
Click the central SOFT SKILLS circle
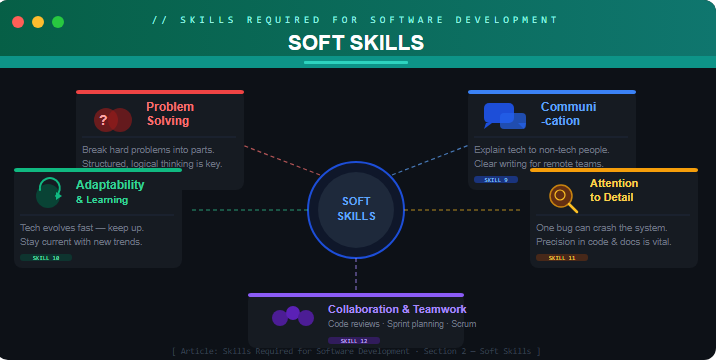(x=356, y=210)
